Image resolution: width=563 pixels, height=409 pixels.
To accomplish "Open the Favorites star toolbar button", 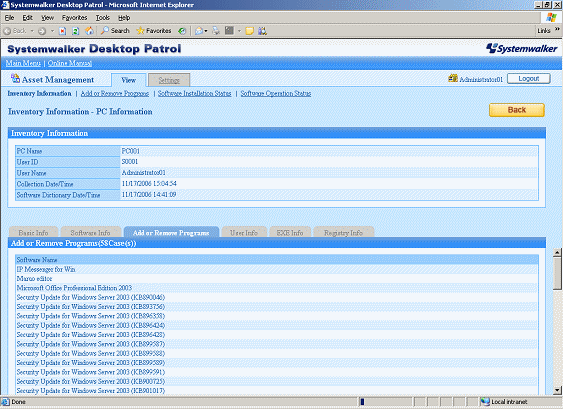I will click(x=154, y=31).
